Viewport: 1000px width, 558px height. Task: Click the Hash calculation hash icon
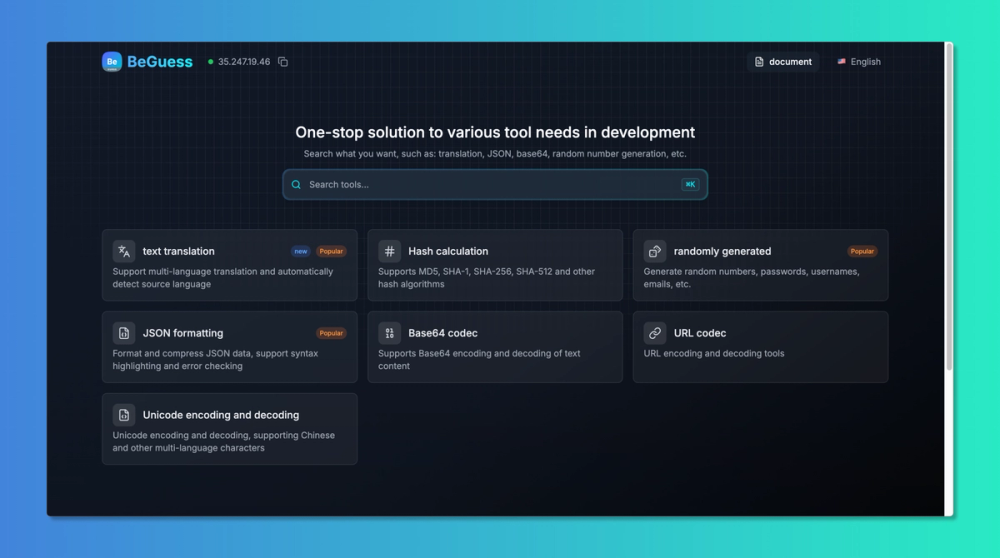click(389, 251)
